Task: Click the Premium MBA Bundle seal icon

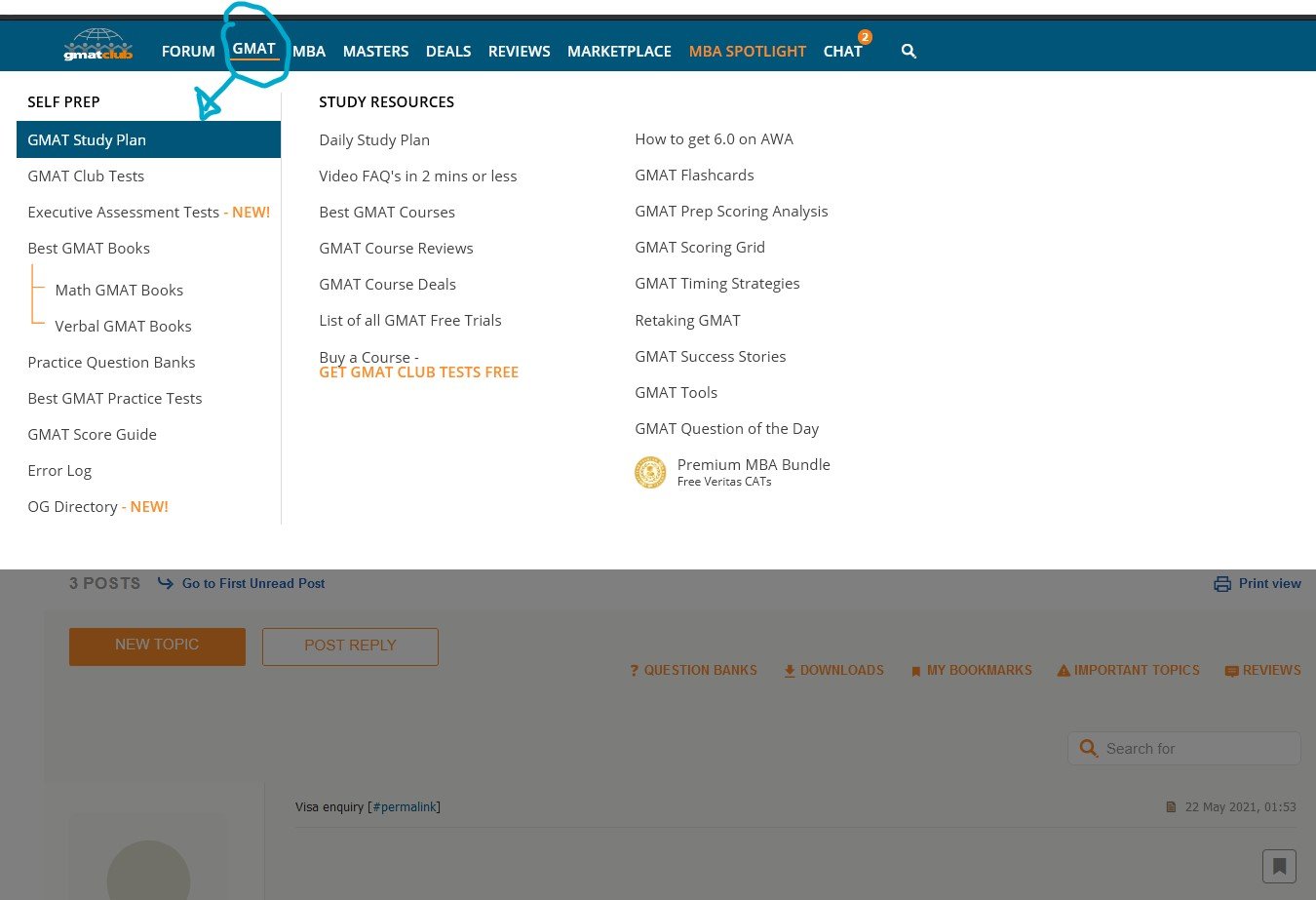Action: [x=650, y=472]
